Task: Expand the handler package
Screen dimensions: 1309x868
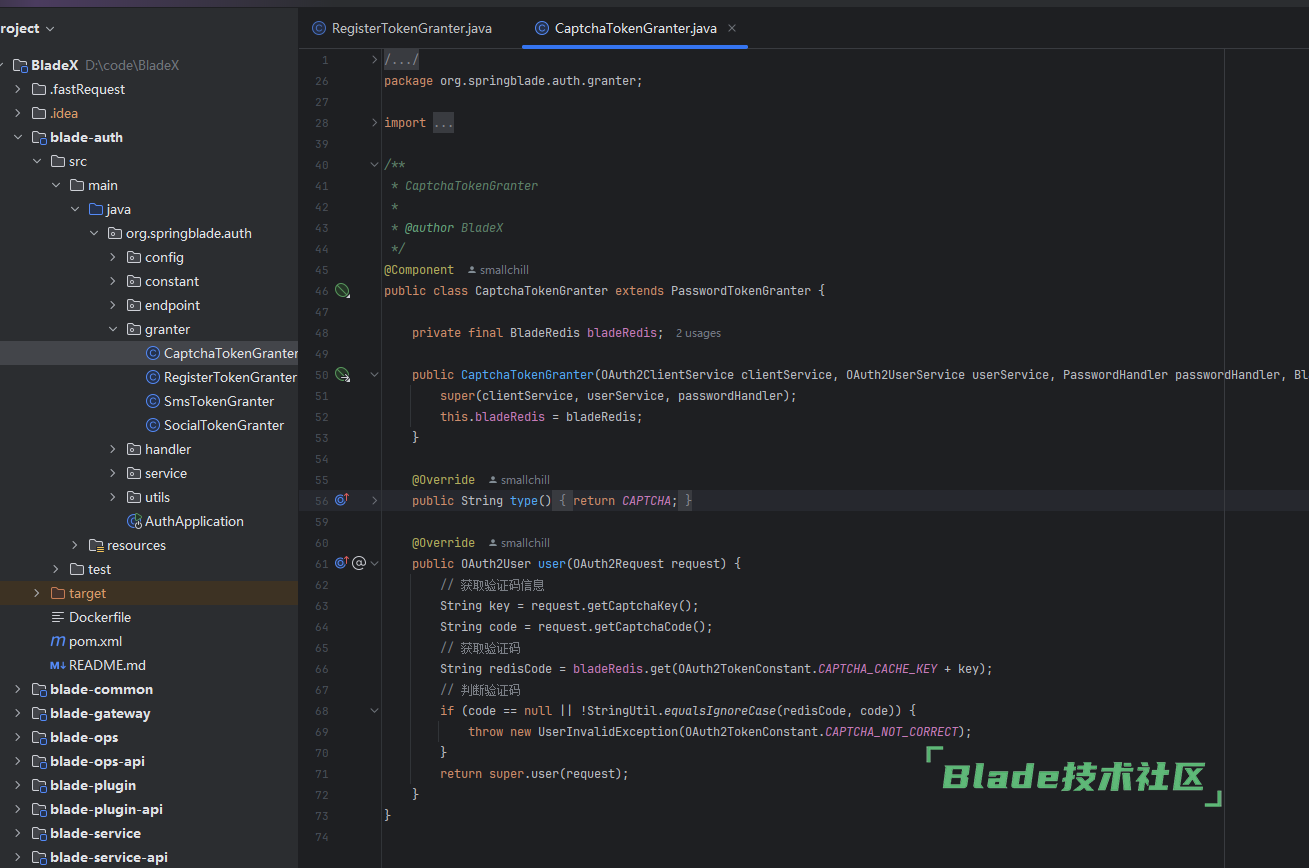Action: click(112, 449)
